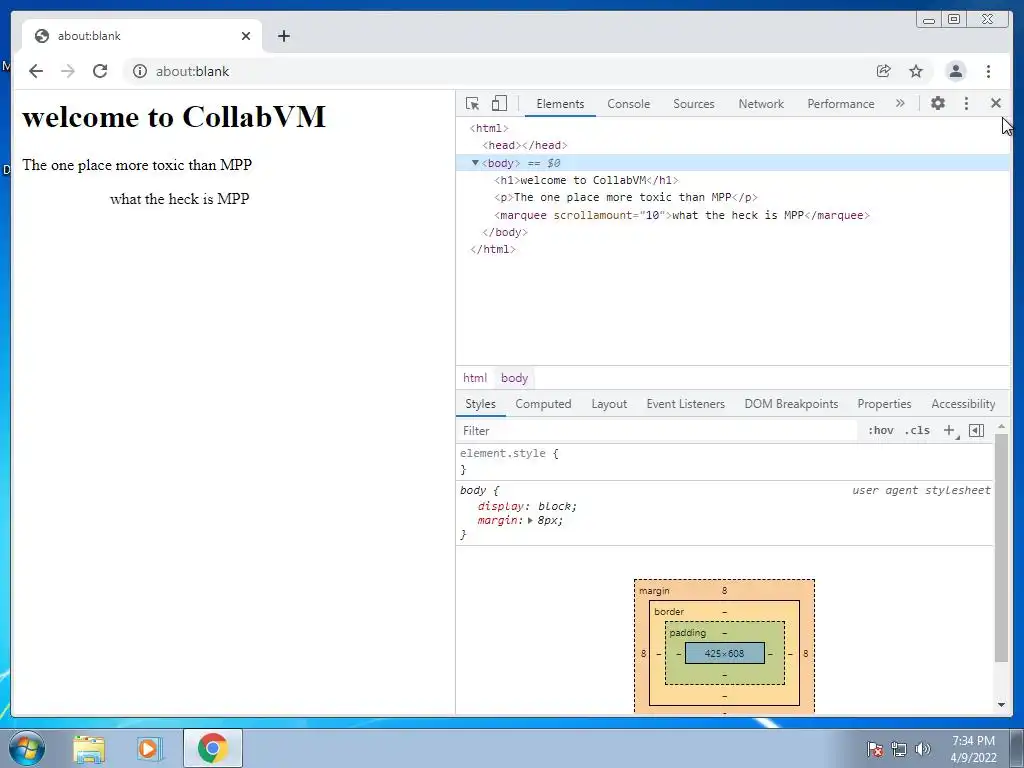Open the Event Listeners pane tab
The width and height of the screenshot is (1024, 768).
coord(685,404)
